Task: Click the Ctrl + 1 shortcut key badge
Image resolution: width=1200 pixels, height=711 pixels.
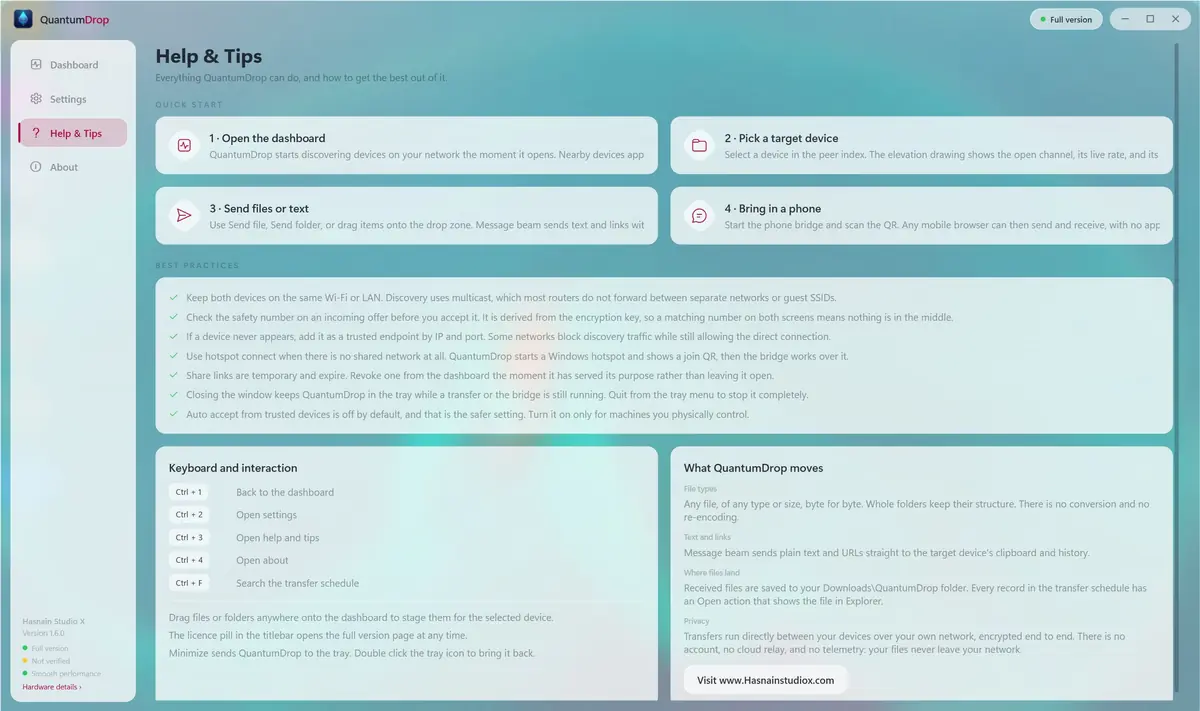Action: [189, 492]
